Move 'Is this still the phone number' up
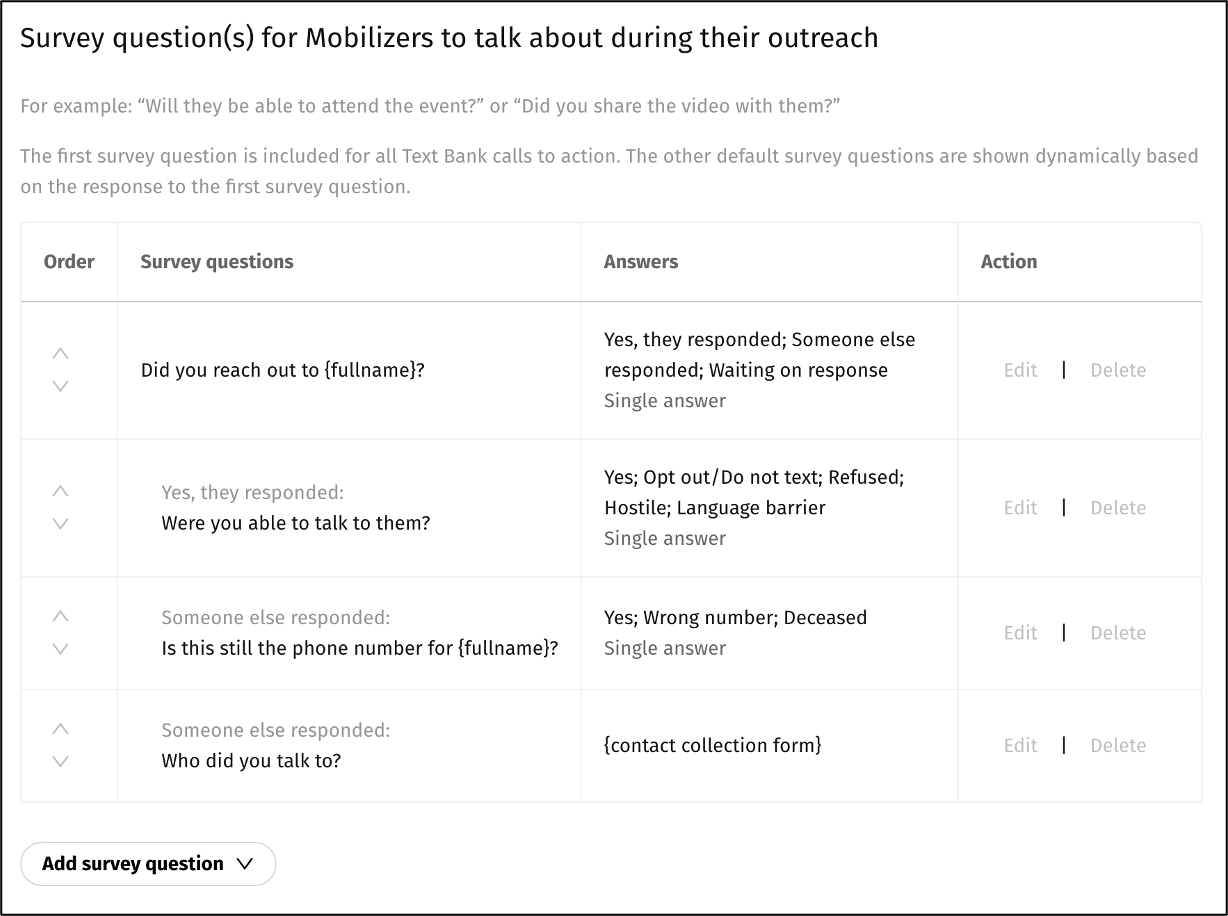 pyautogui.click(x=60, y=617)
